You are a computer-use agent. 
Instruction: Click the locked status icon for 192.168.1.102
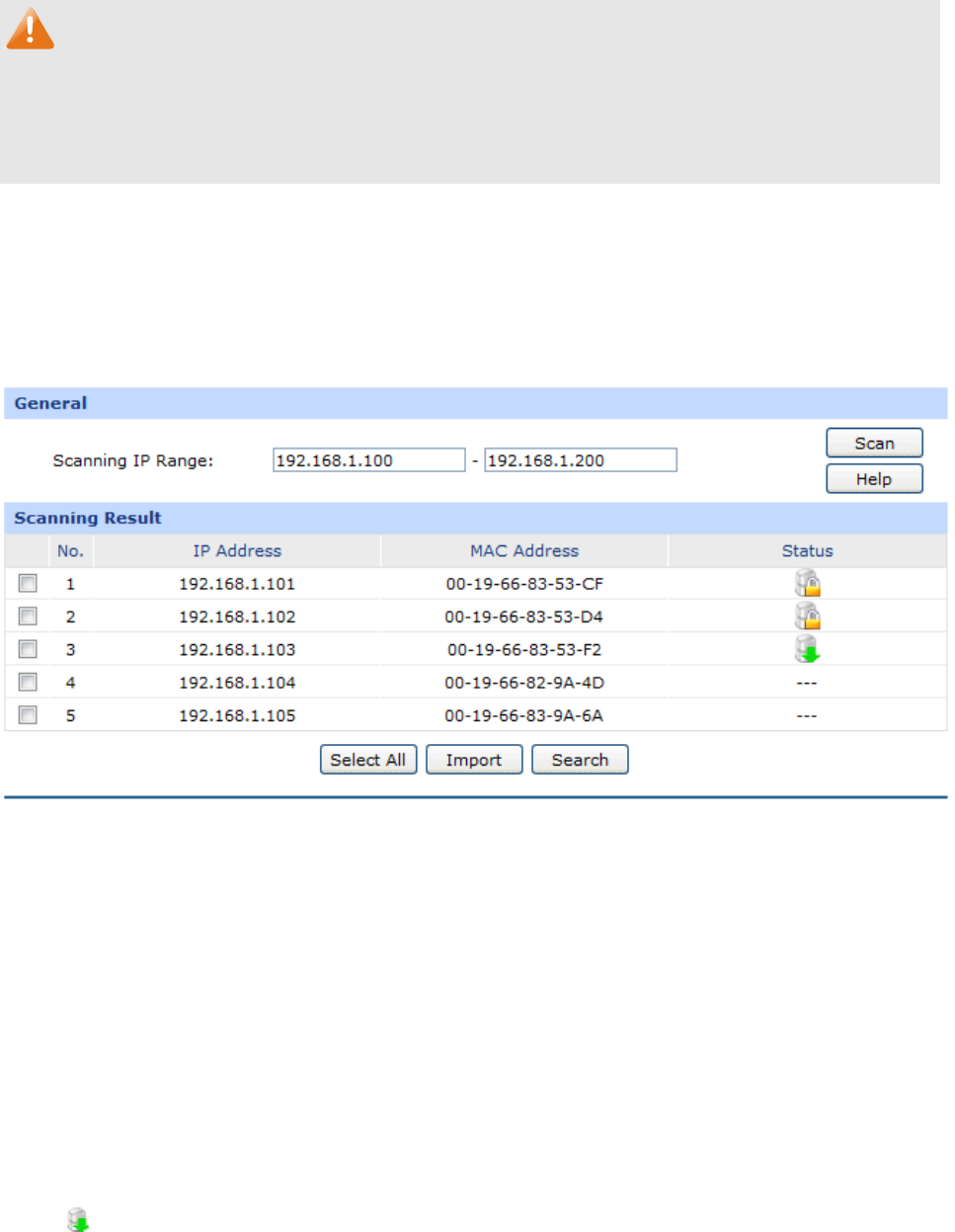point(808,616)
